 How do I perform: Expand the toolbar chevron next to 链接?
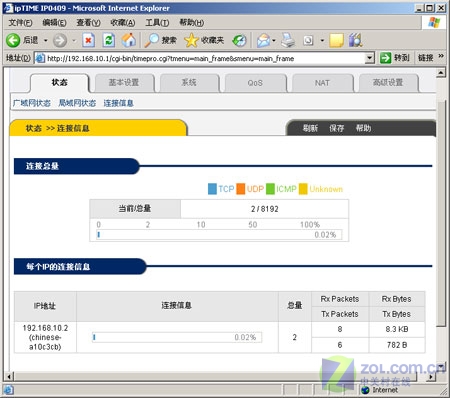click(x=441, y=56)
